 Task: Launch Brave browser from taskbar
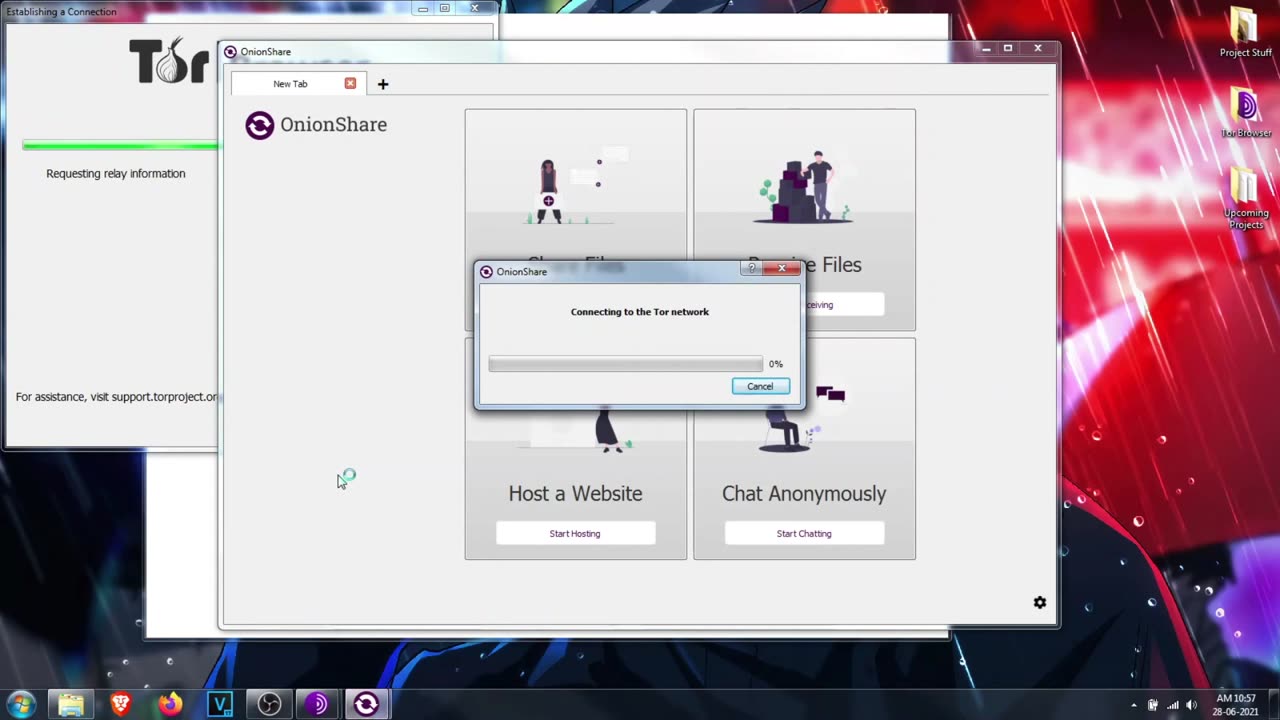120,704
